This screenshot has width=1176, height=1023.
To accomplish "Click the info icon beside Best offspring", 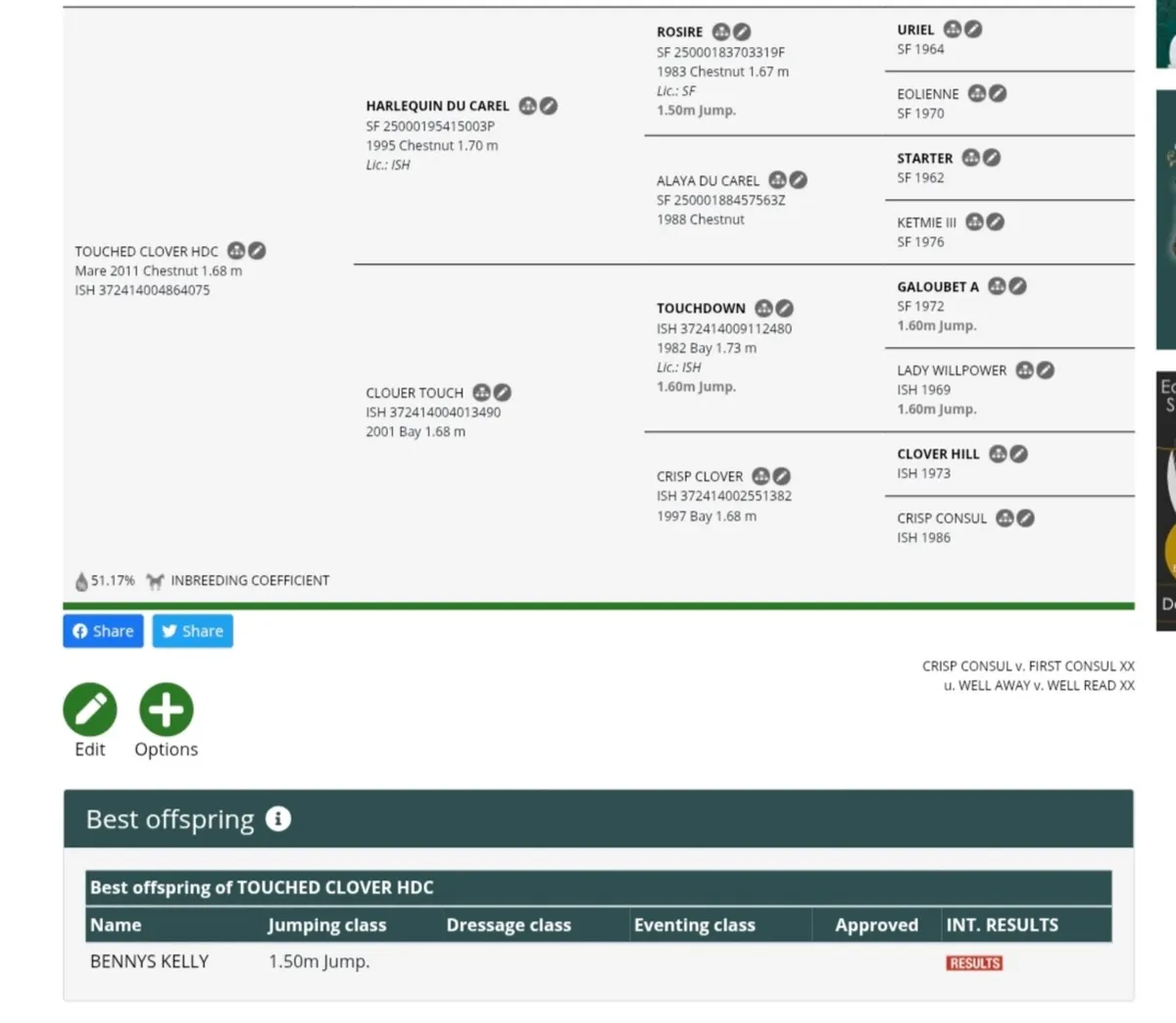I will (278, 819).
